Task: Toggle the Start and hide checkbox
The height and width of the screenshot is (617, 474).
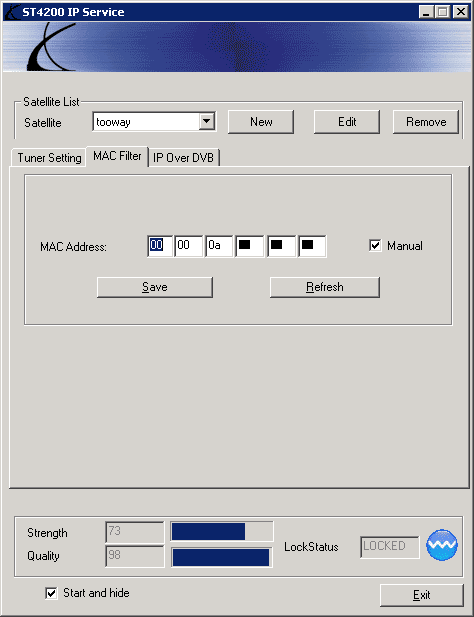Action: (51, 593)
